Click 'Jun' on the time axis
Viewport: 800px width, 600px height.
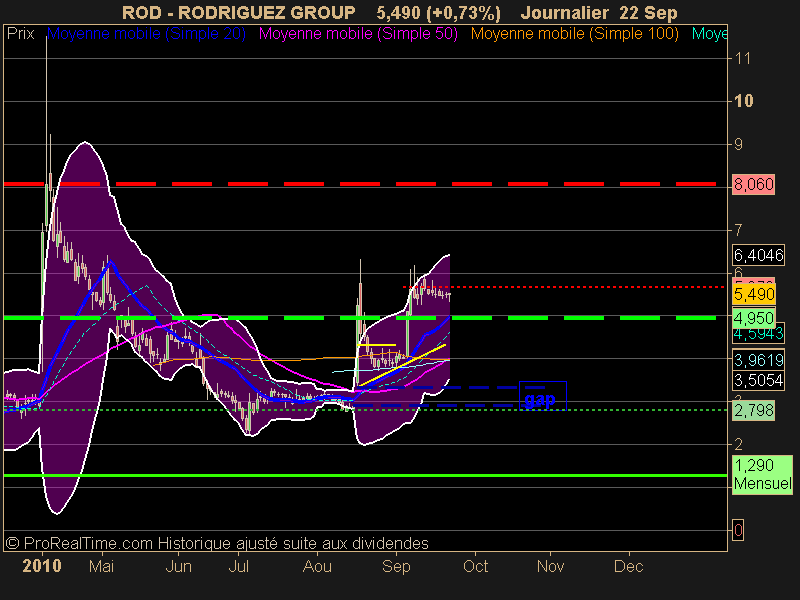click(179, 566)
